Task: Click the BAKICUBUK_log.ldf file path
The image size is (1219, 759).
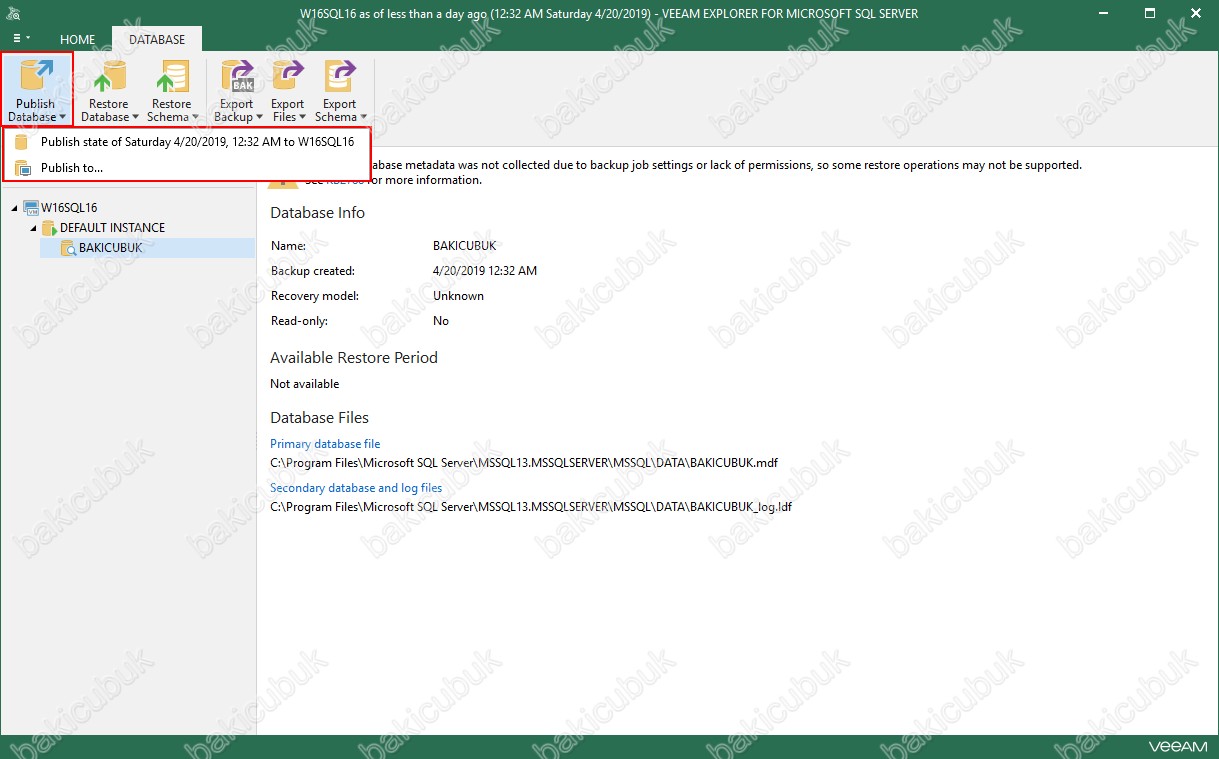Action: (531, 507)
